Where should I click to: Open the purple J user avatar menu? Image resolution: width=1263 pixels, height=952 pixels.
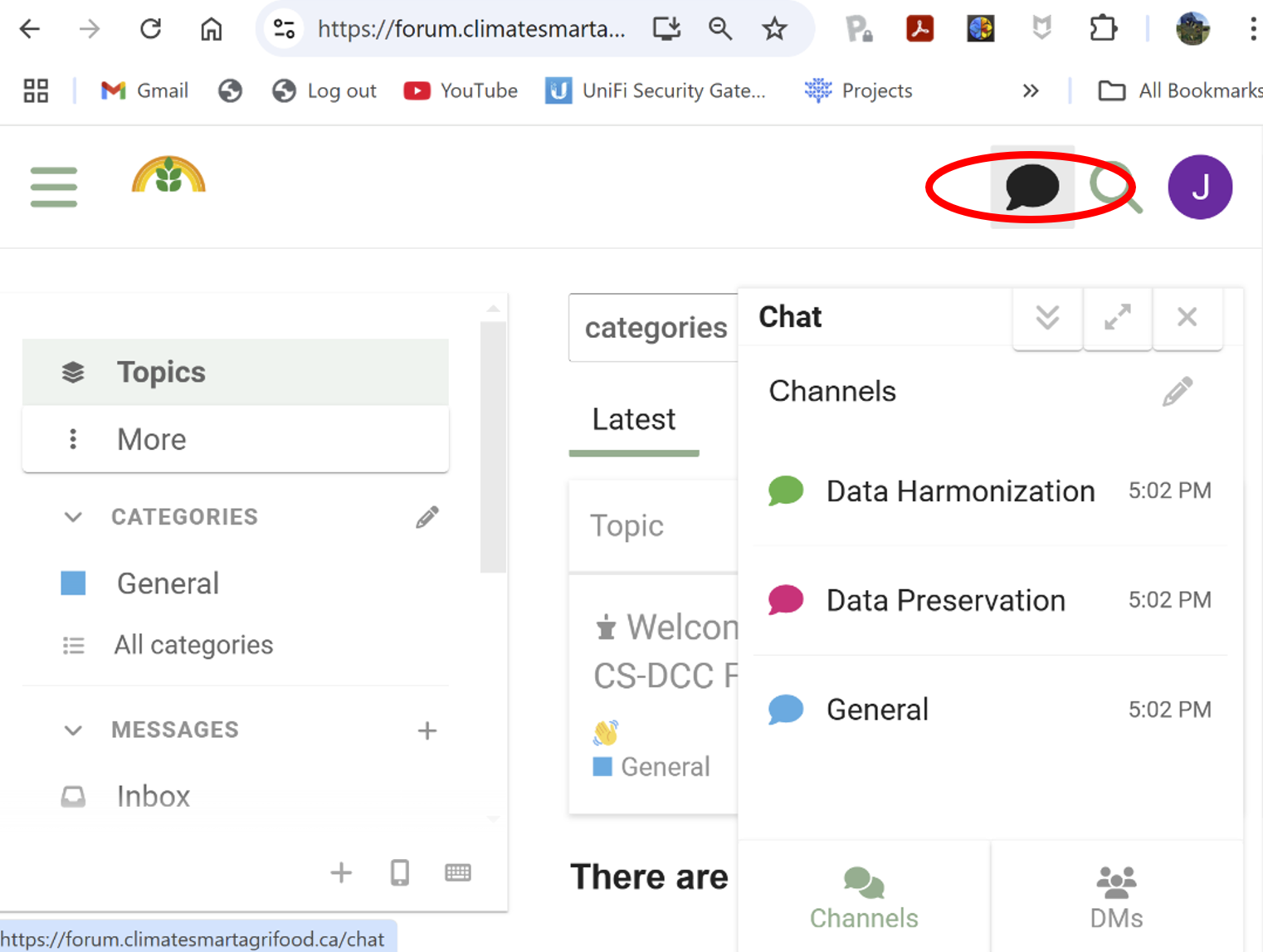click(x=1200, y=187)
